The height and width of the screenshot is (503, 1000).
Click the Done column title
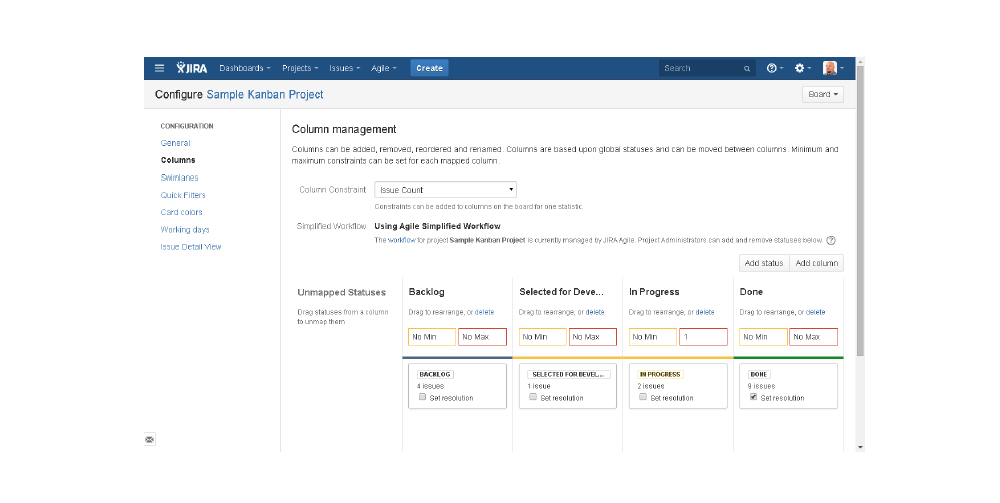click(751, 292)
